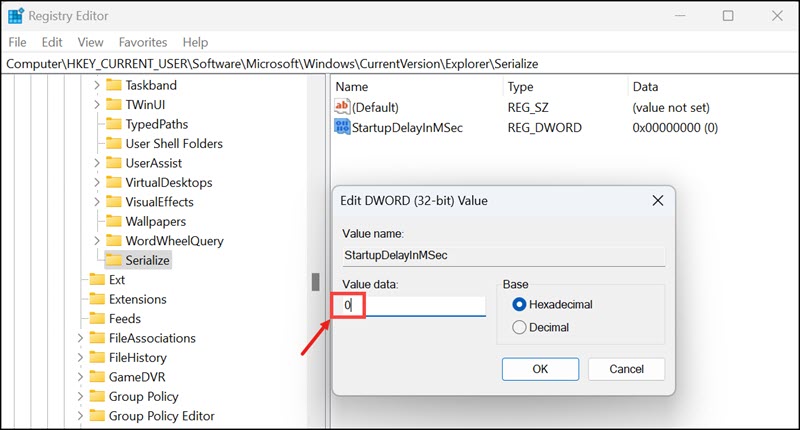
Task: Select the Serialize key label
Action: 147,260
